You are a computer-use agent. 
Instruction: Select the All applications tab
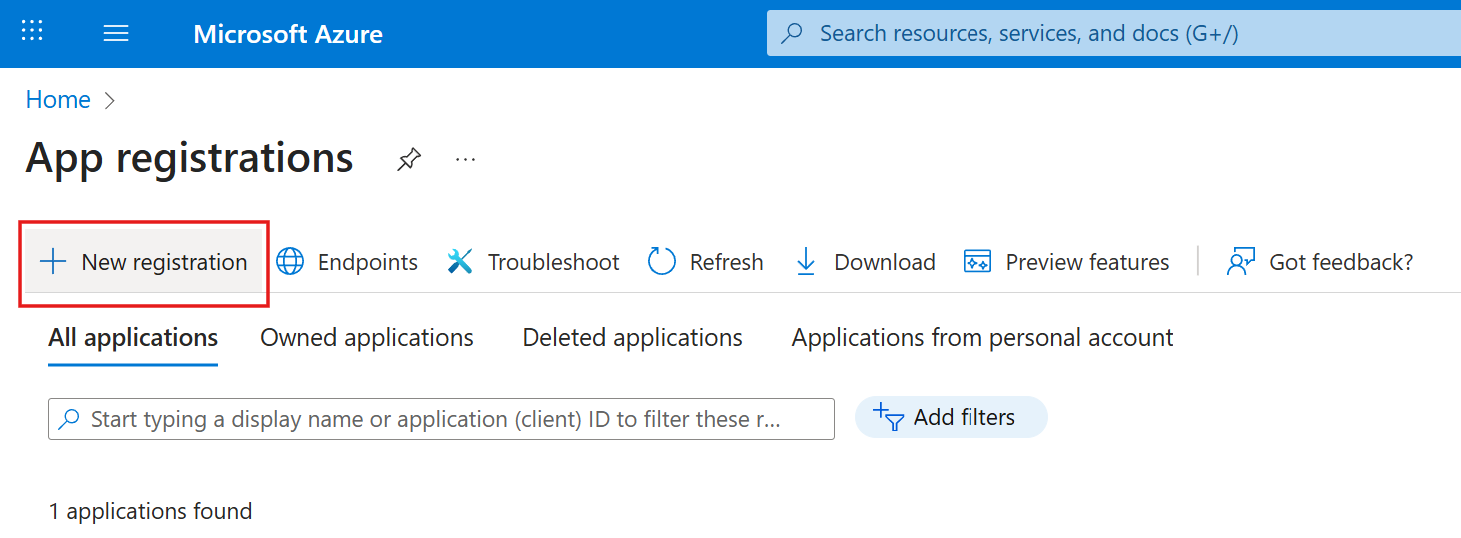coord(133,338)
